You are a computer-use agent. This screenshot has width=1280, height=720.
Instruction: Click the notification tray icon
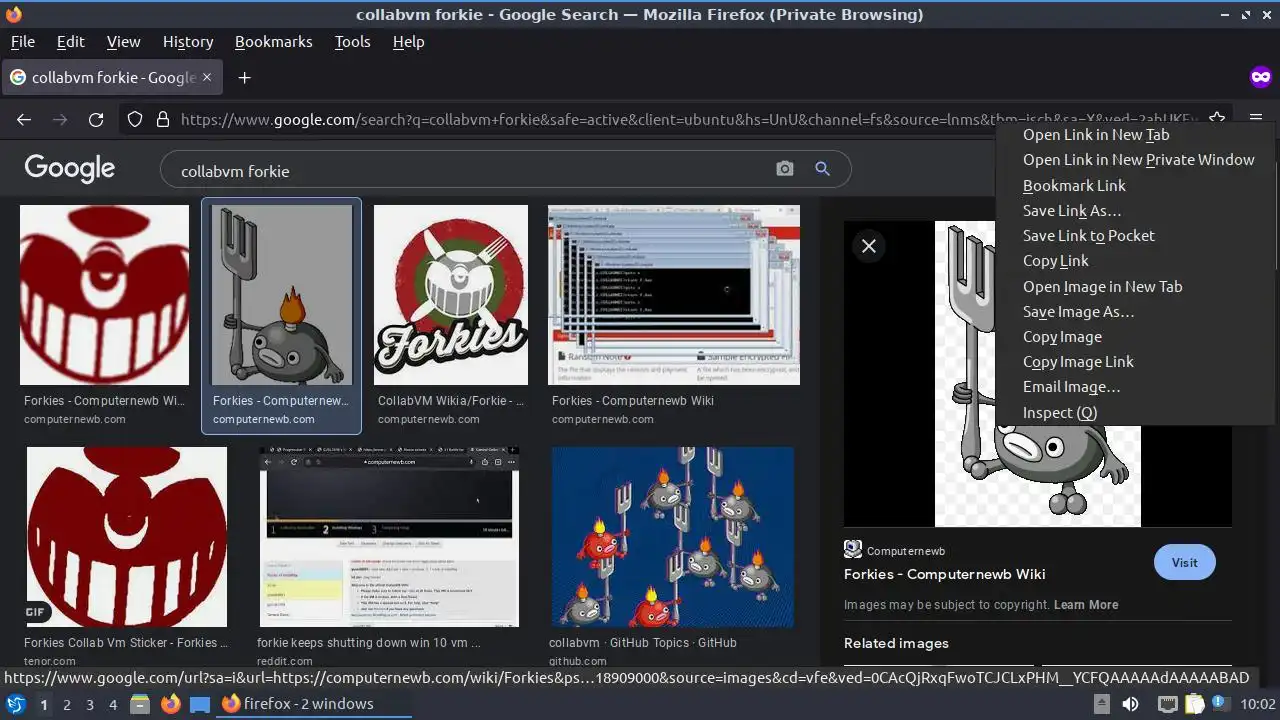coord(1222,704)
